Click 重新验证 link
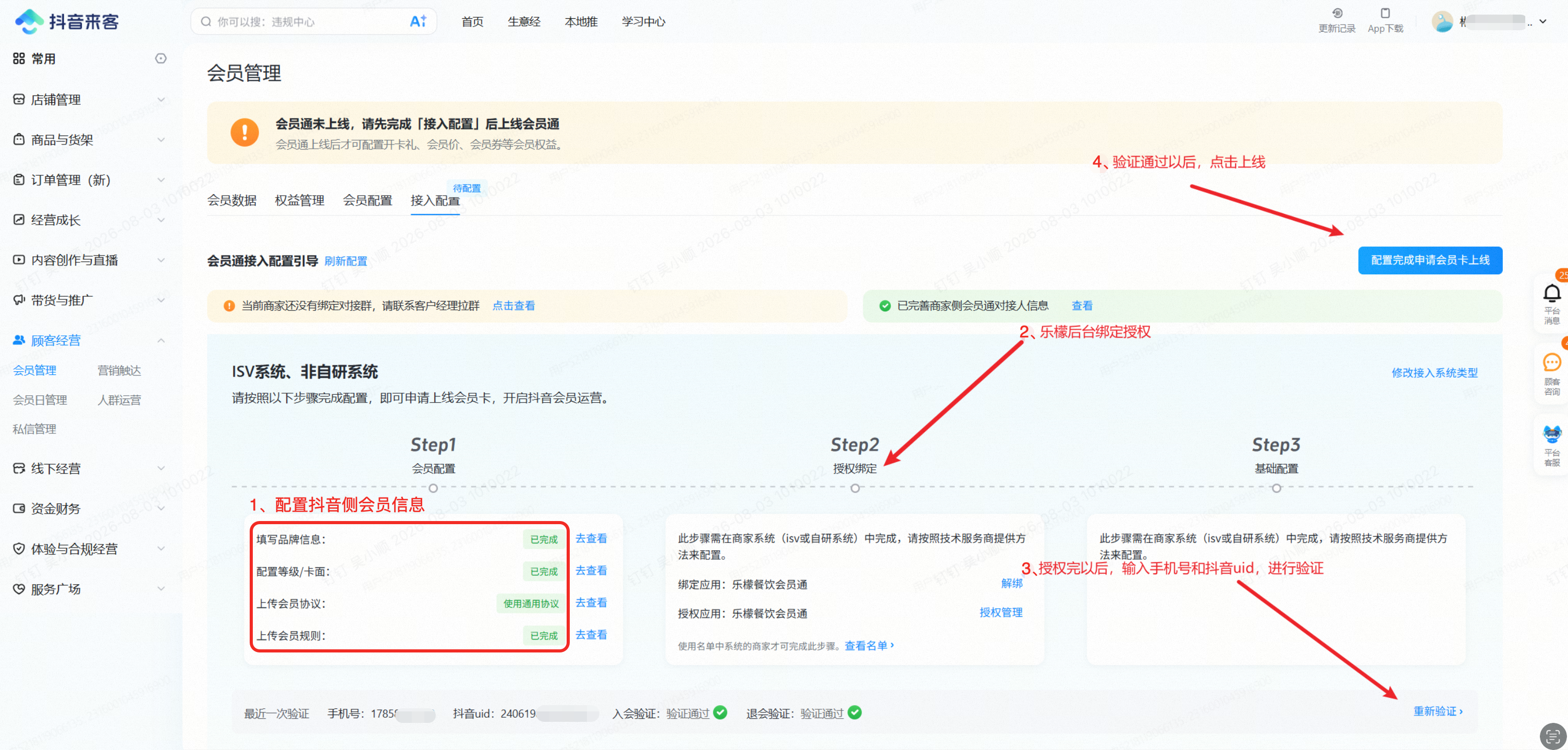 coord(1437,711)
